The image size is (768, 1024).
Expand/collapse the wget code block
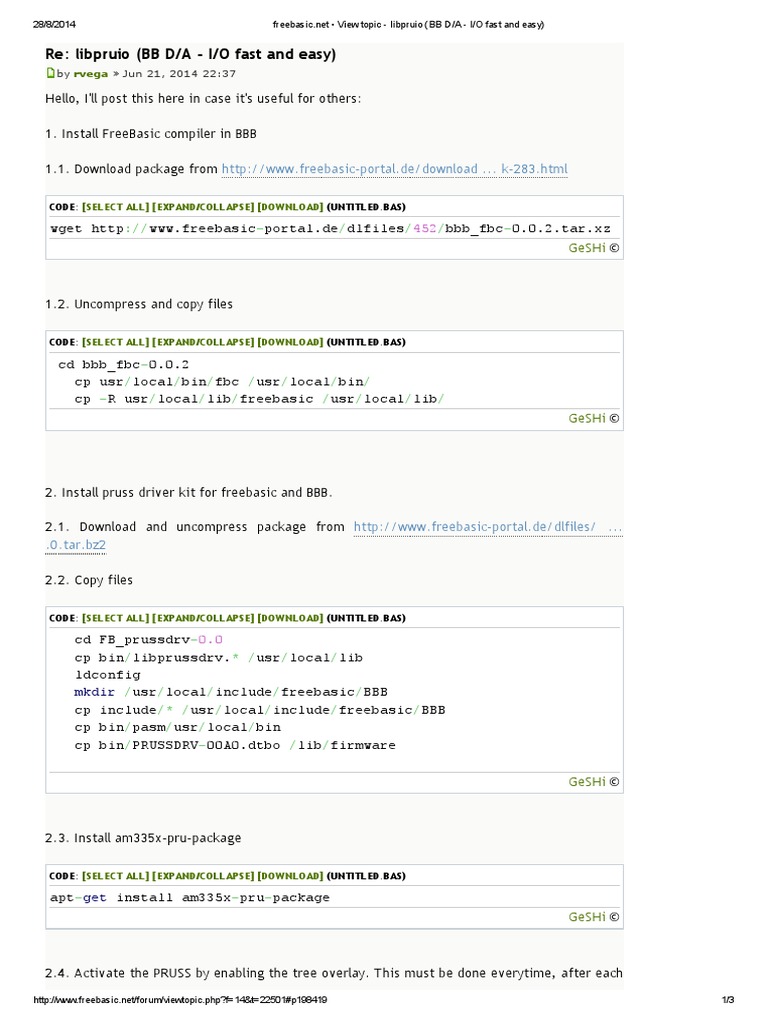203,207
